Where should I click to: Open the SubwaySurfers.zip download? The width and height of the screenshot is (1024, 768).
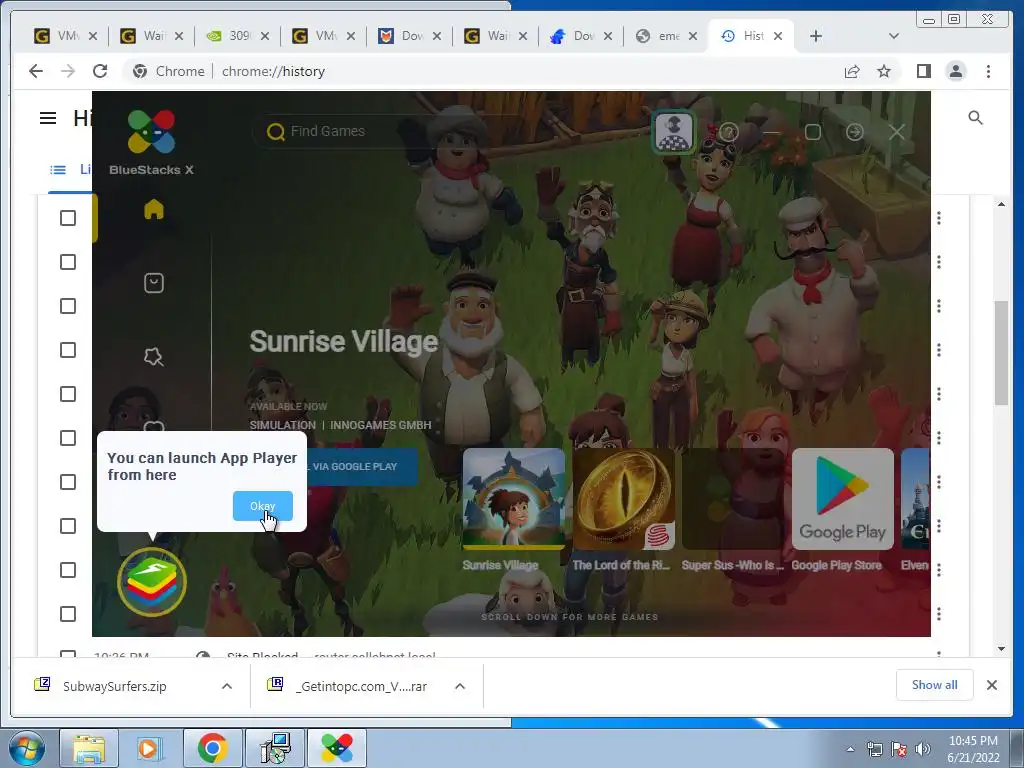point(115,686)
